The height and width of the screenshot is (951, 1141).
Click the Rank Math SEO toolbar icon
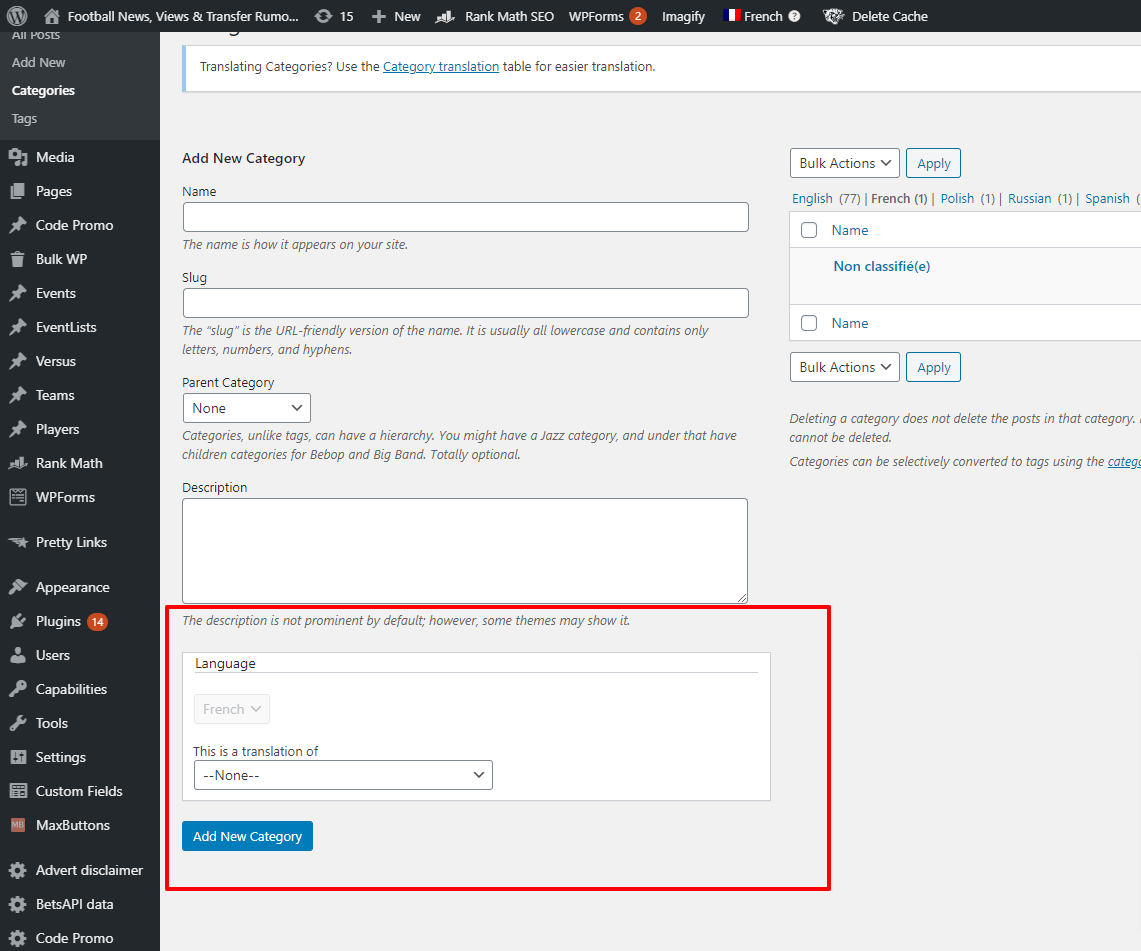pos(447,16)
